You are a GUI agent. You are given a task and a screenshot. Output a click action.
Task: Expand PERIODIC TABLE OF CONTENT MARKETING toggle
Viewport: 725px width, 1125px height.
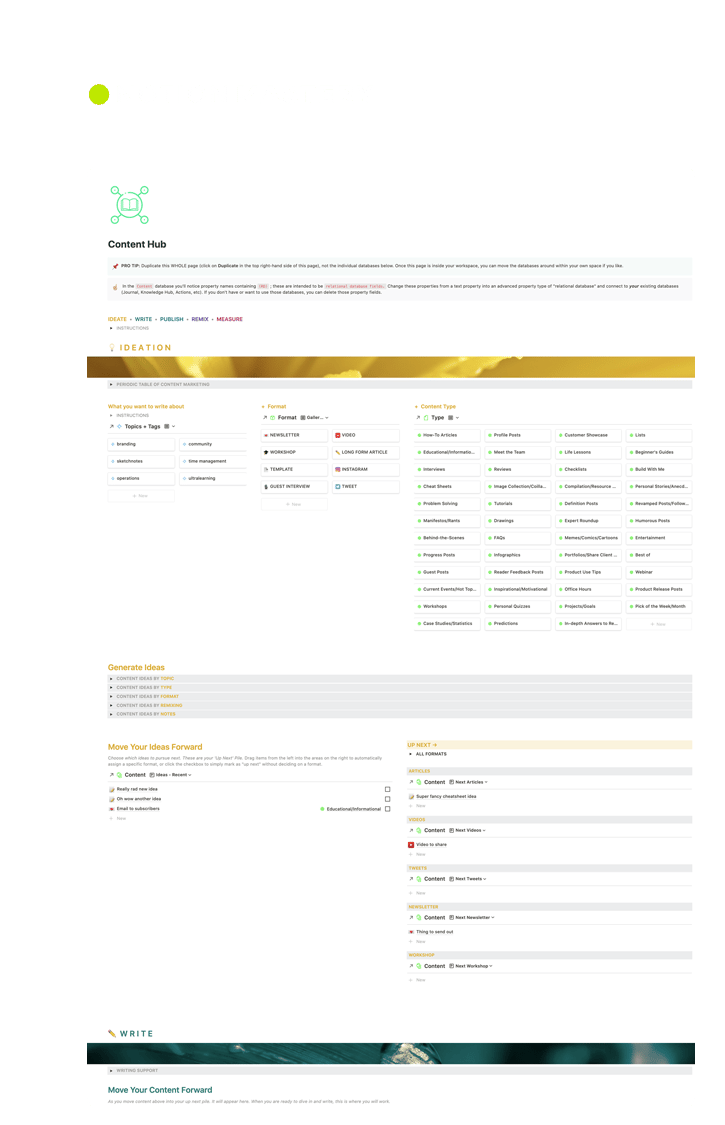coord(111,385)
